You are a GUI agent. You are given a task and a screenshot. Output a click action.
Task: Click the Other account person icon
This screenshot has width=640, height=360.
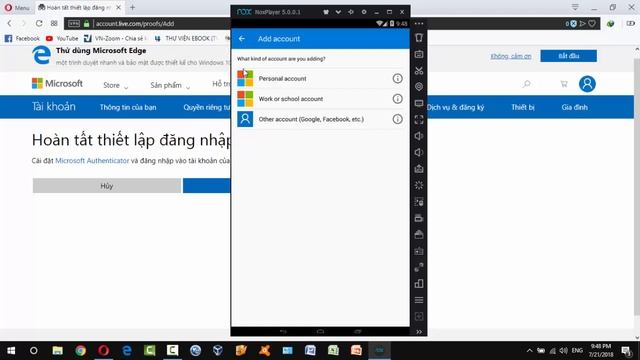tap(245, 119)
